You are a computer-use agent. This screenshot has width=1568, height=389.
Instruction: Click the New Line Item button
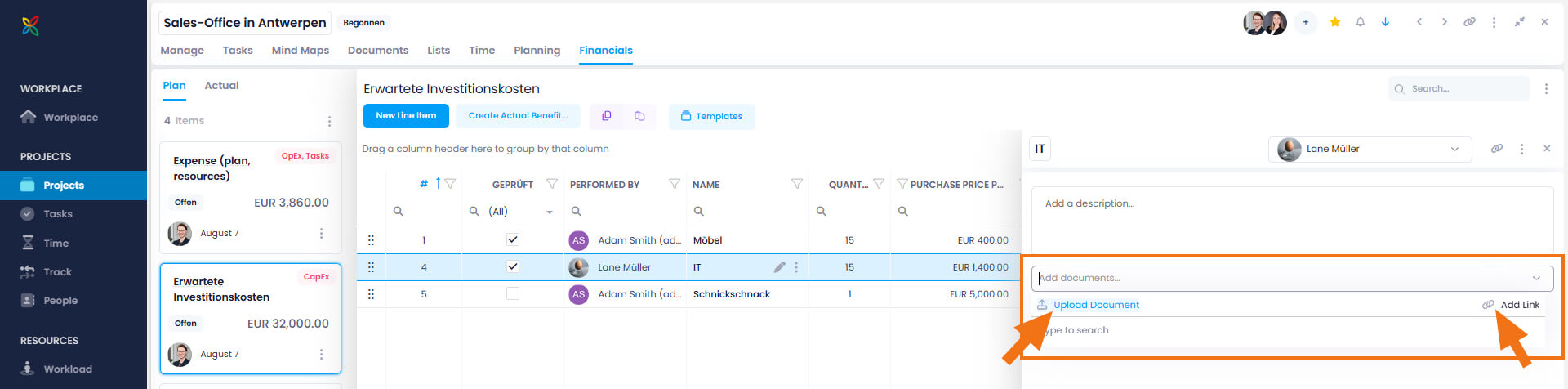pyautogui.click(x=406, y=116)
